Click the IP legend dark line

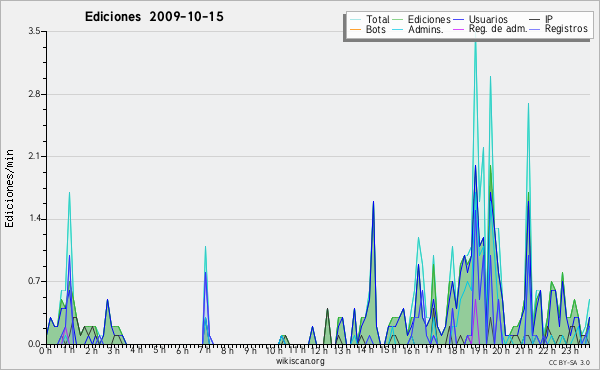click(x=535, y=20)
